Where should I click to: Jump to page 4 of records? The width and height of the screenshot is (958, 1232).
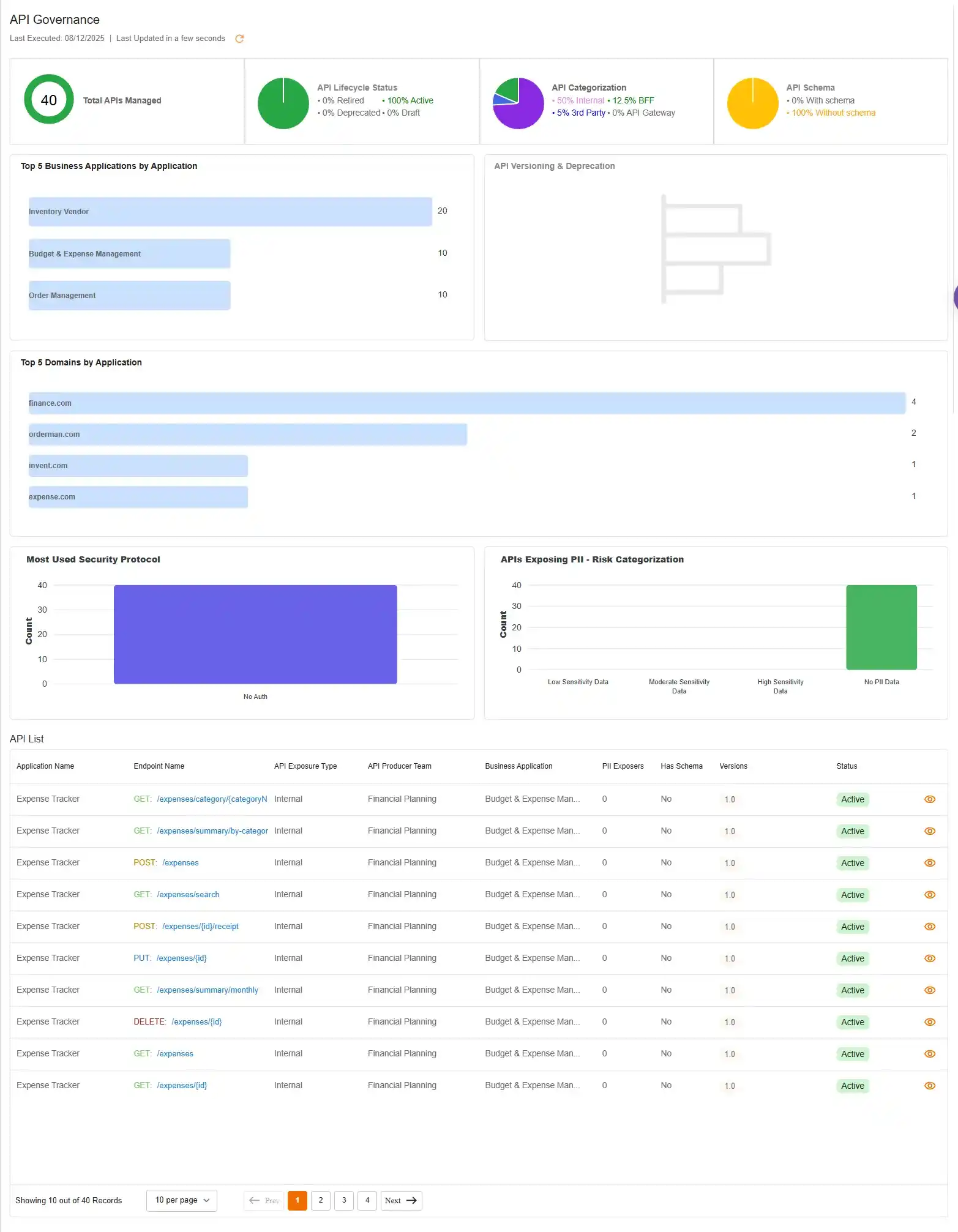click(367, 1200)
